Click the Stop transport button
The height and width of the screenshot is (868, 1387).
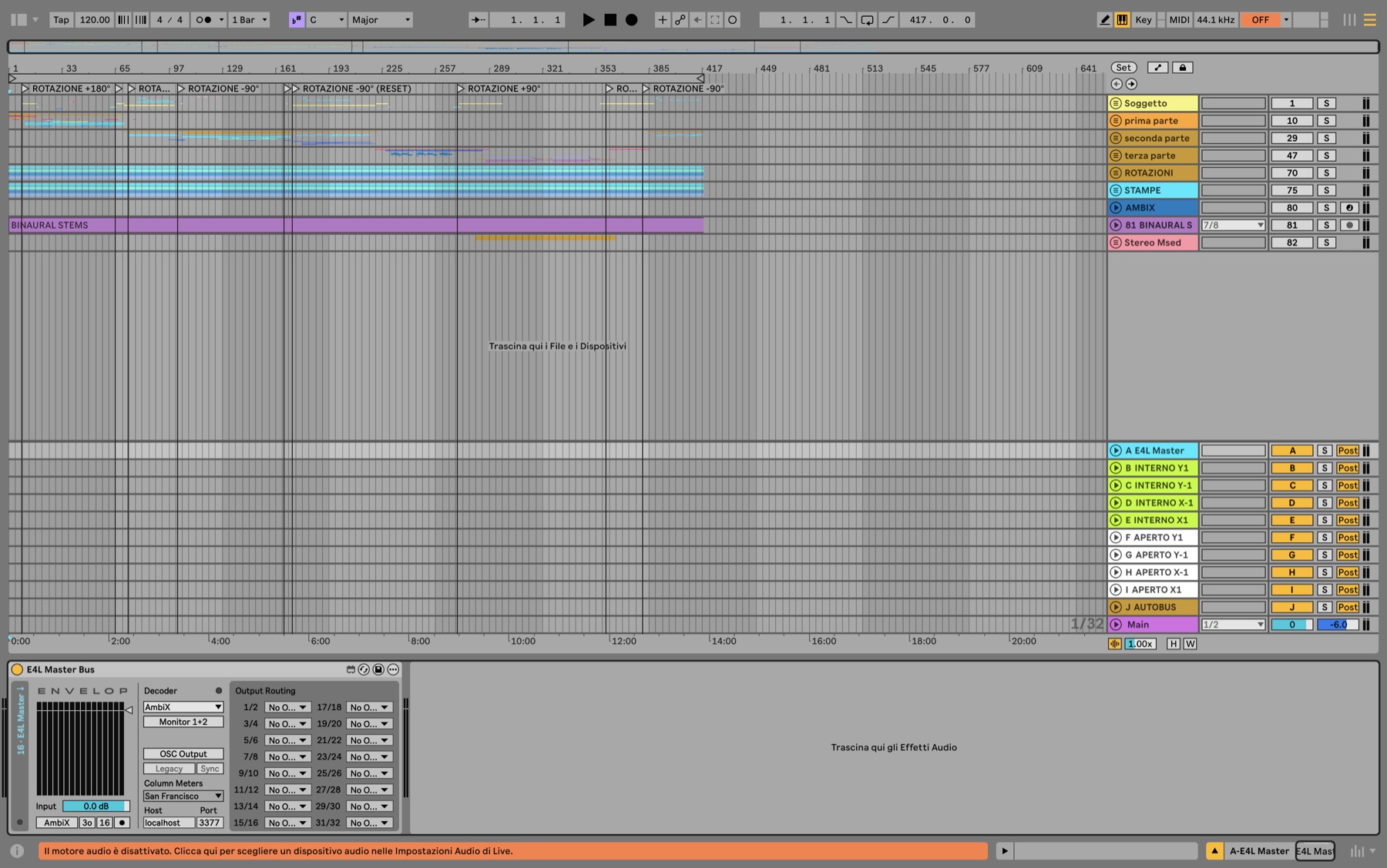tap(610, 20)
